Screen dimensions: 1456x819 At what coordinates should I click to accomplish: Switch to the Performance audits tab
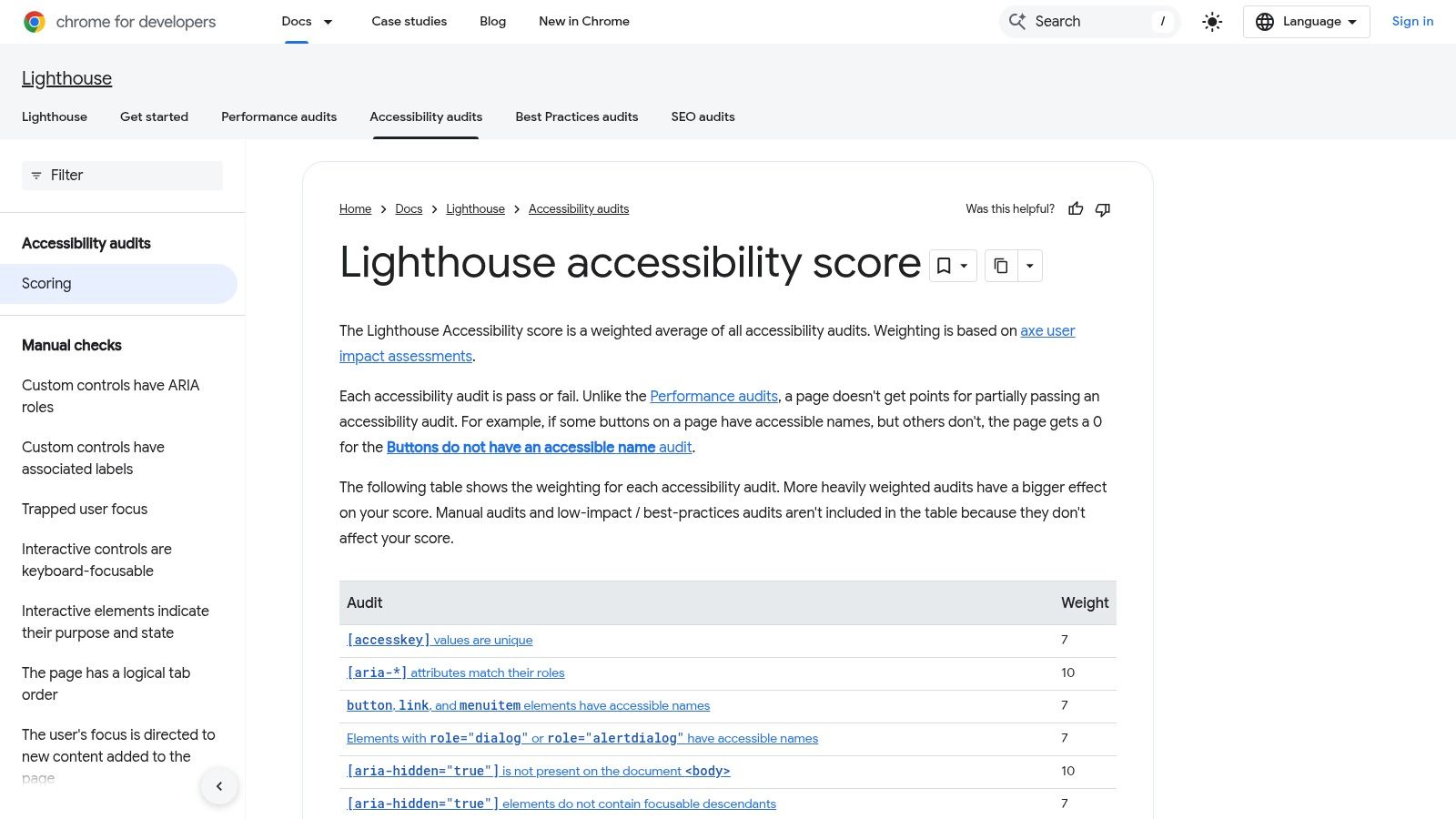[x=278, y=116]
